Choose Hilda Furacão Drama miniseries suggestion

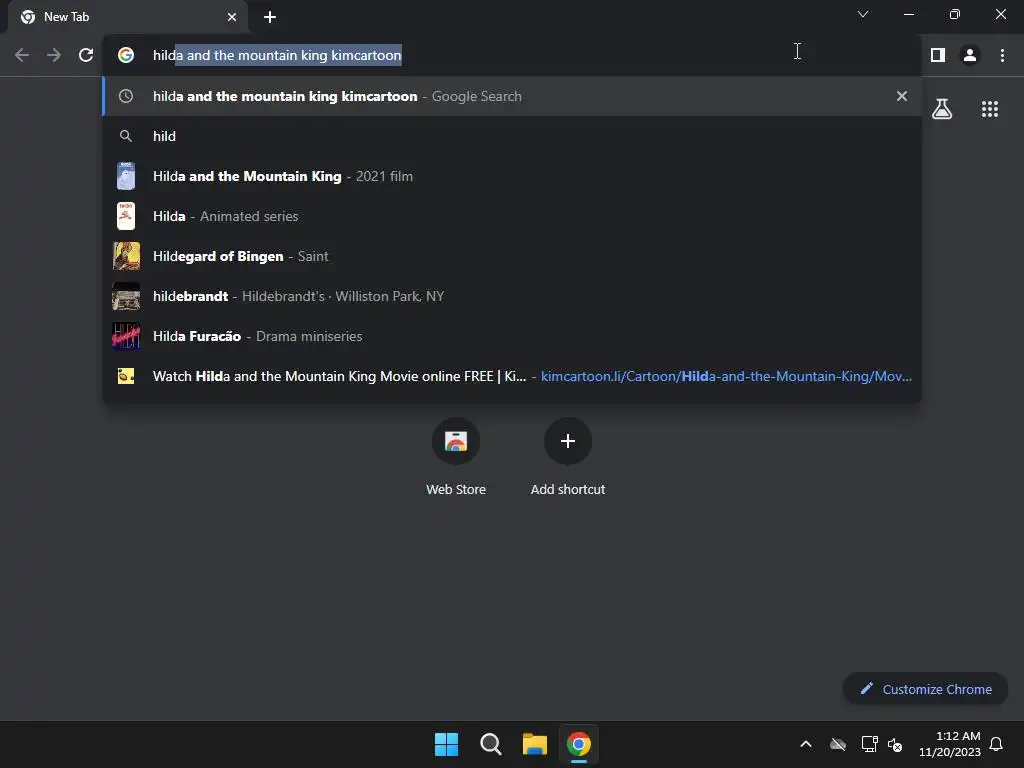pyautogui.click(x=512, y=336)
